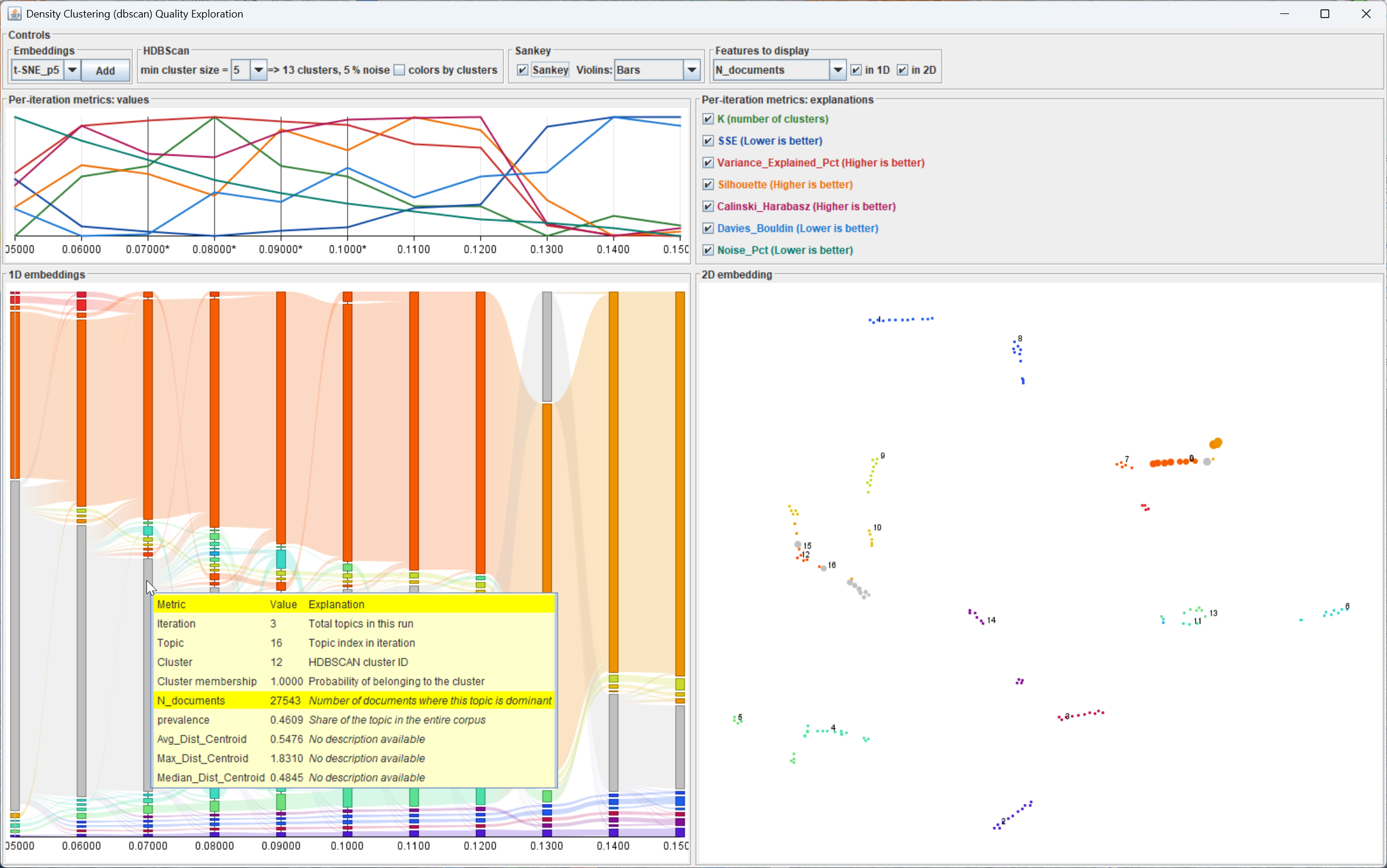1387x868 pixels.
Task: Click the 0.1000* tick in metrics chart
Action: coord(348,249)
